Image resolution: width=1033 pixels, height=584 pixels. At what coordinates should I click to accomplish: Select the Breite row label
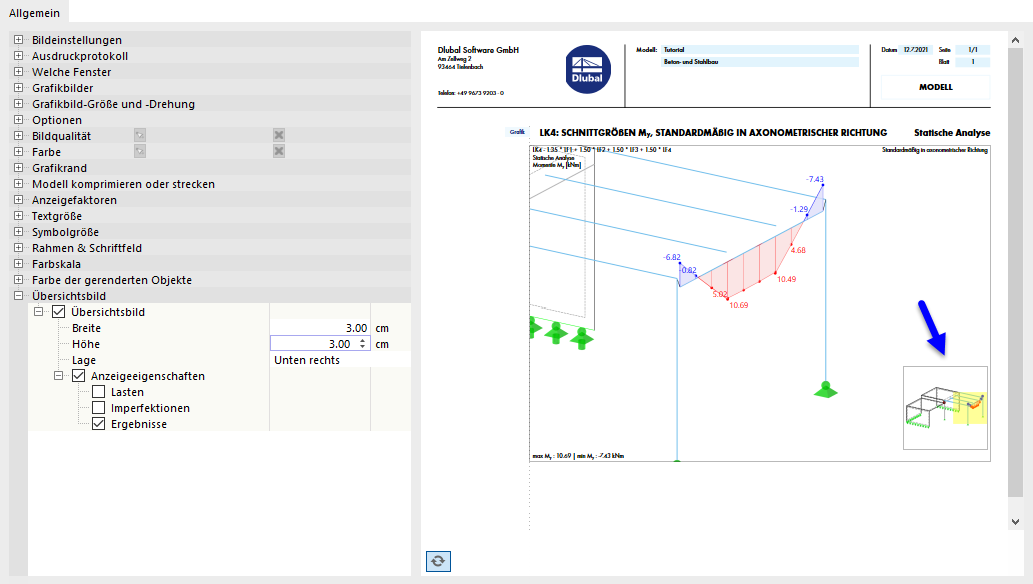coord(86,328)
